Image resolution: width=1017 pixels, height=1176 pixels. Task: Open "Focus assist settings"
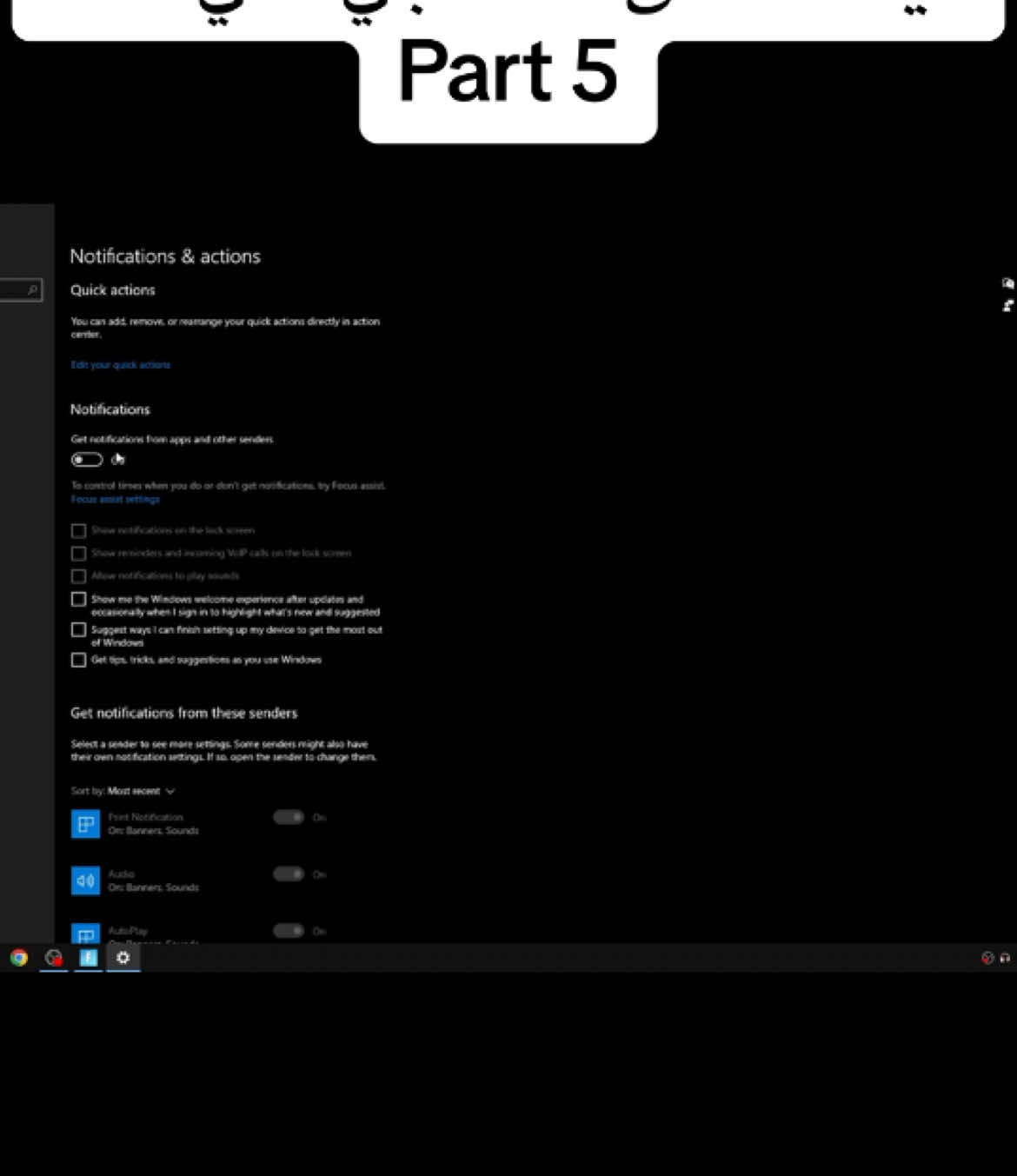click(115, 499)
